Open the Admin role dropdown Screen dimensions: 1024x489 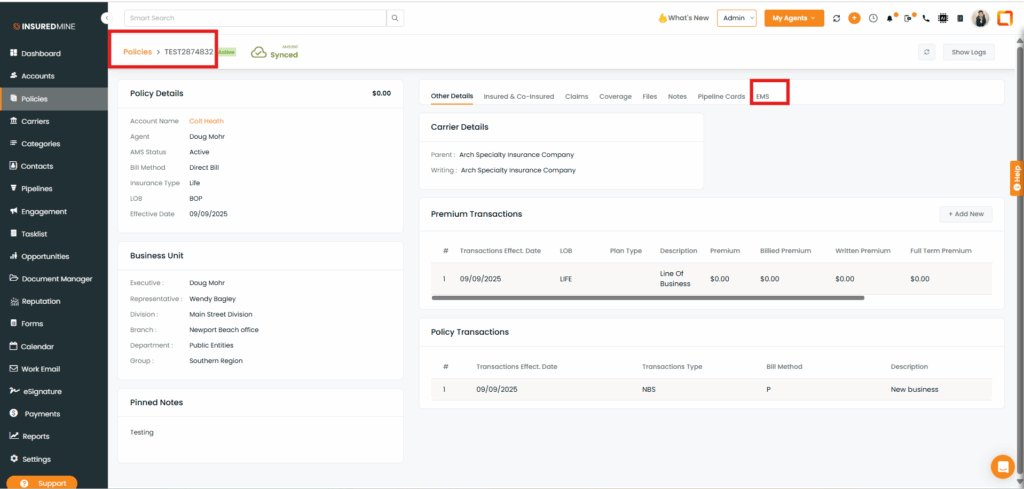point(736,18)
